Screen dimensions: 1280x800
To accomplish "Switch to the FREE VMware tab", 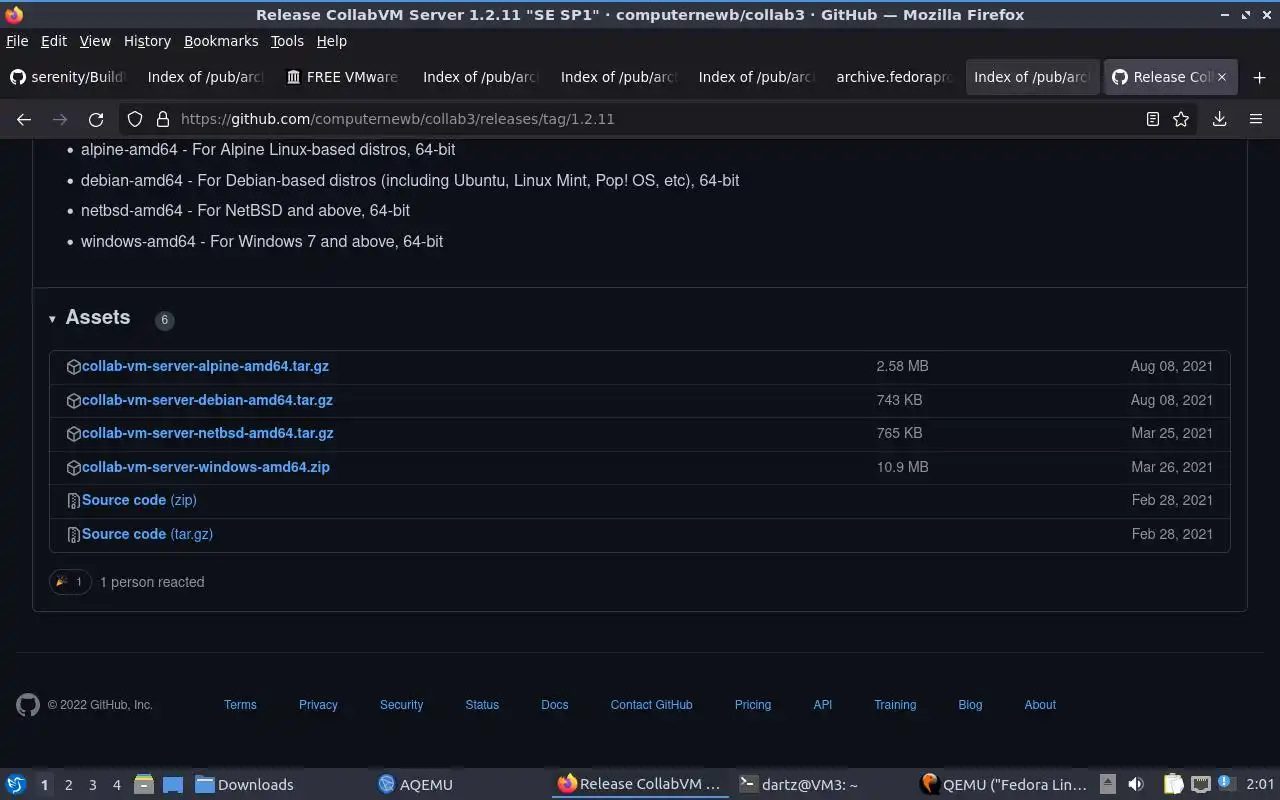I will point(343,77).
